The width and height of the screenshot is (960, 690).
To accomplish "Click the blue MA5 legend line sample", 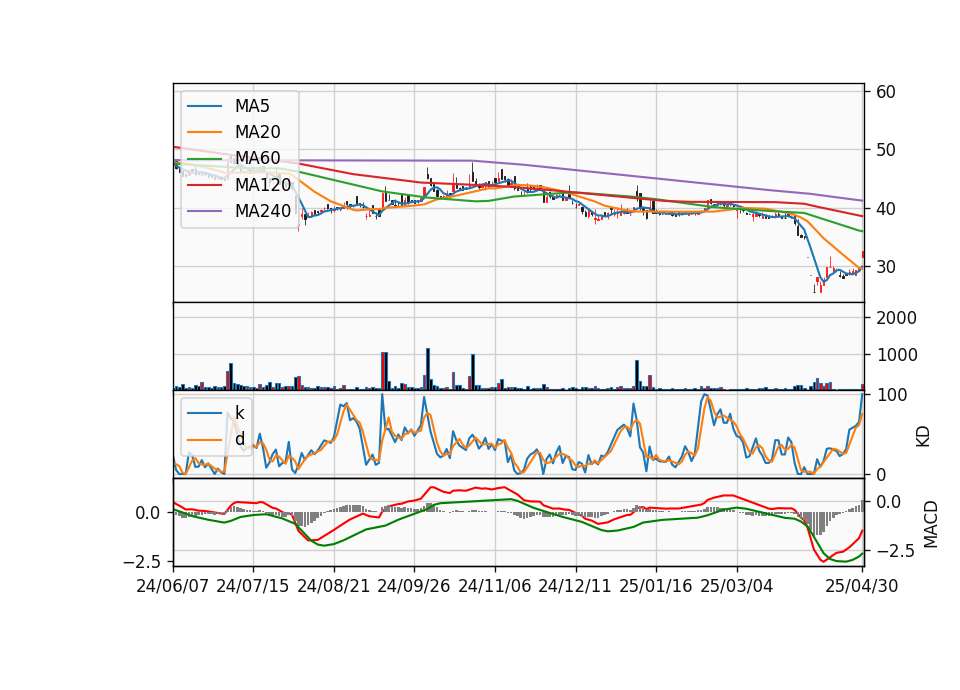I will point(204,106).
